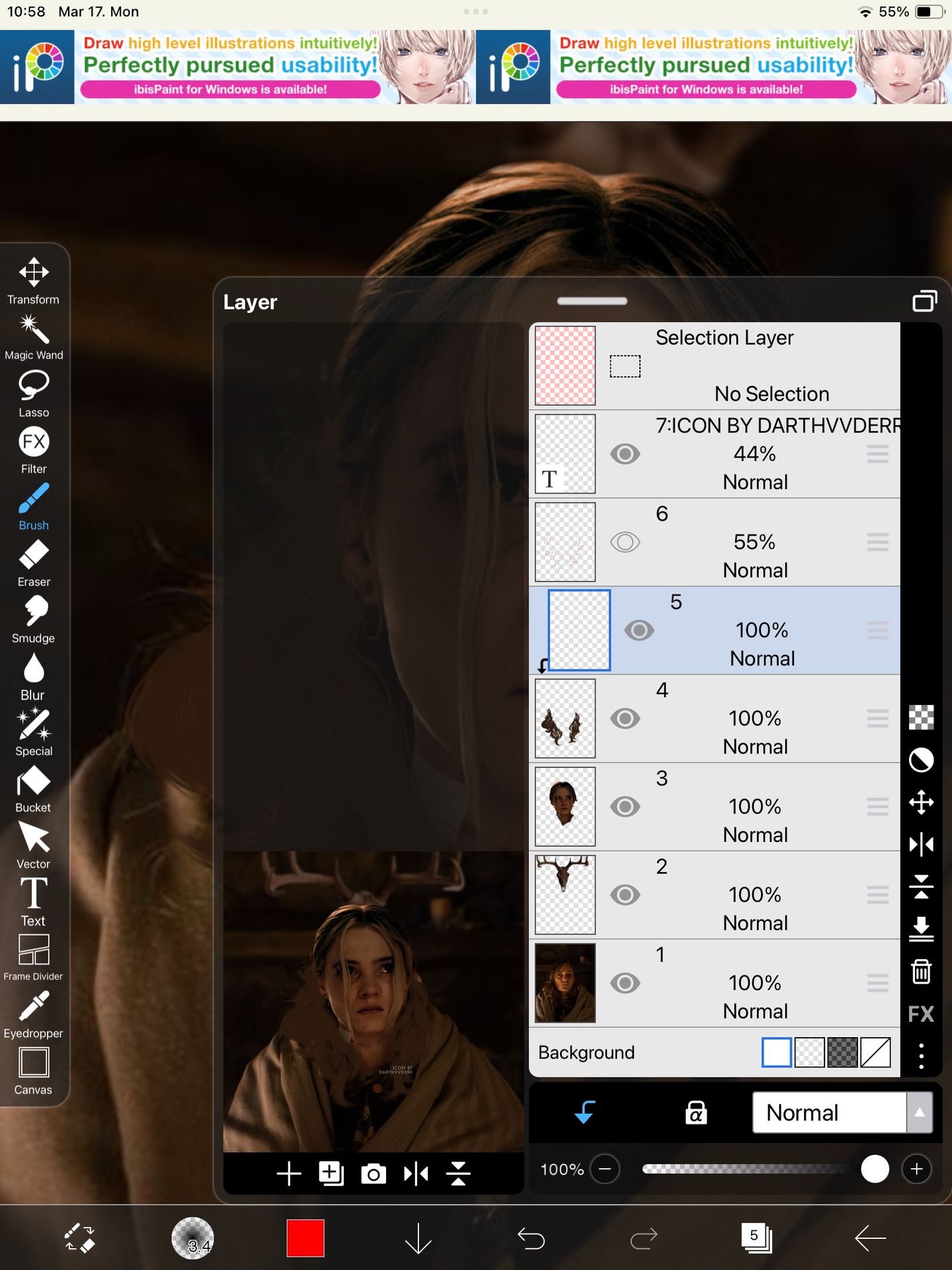Undo the last action
The image size is (952, 1270).
pos(531,1238)
